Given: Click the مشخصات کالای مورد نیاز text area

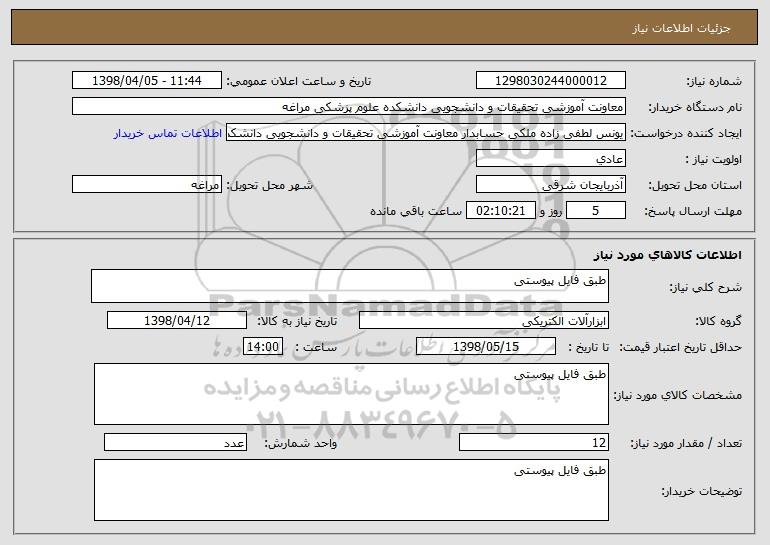Looking at the screenshot, I should coord(351,394).
